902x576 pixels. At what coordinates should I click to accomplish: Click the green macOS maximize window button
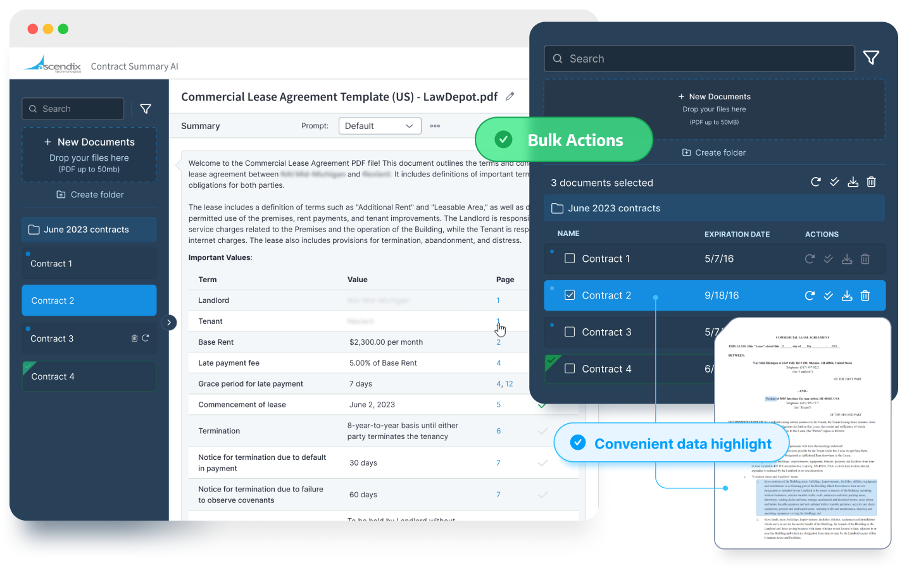tap(63, 29)
